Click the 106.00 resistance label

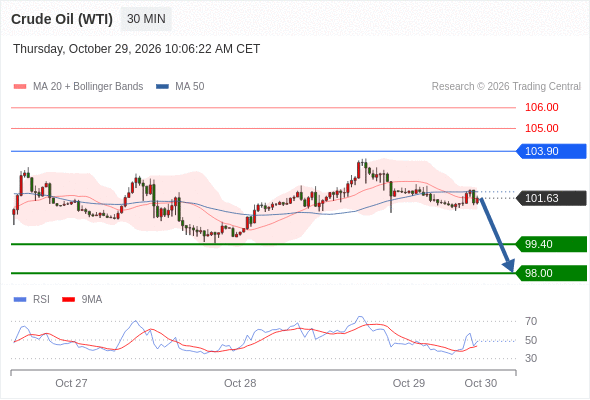(x=541, y=108)
